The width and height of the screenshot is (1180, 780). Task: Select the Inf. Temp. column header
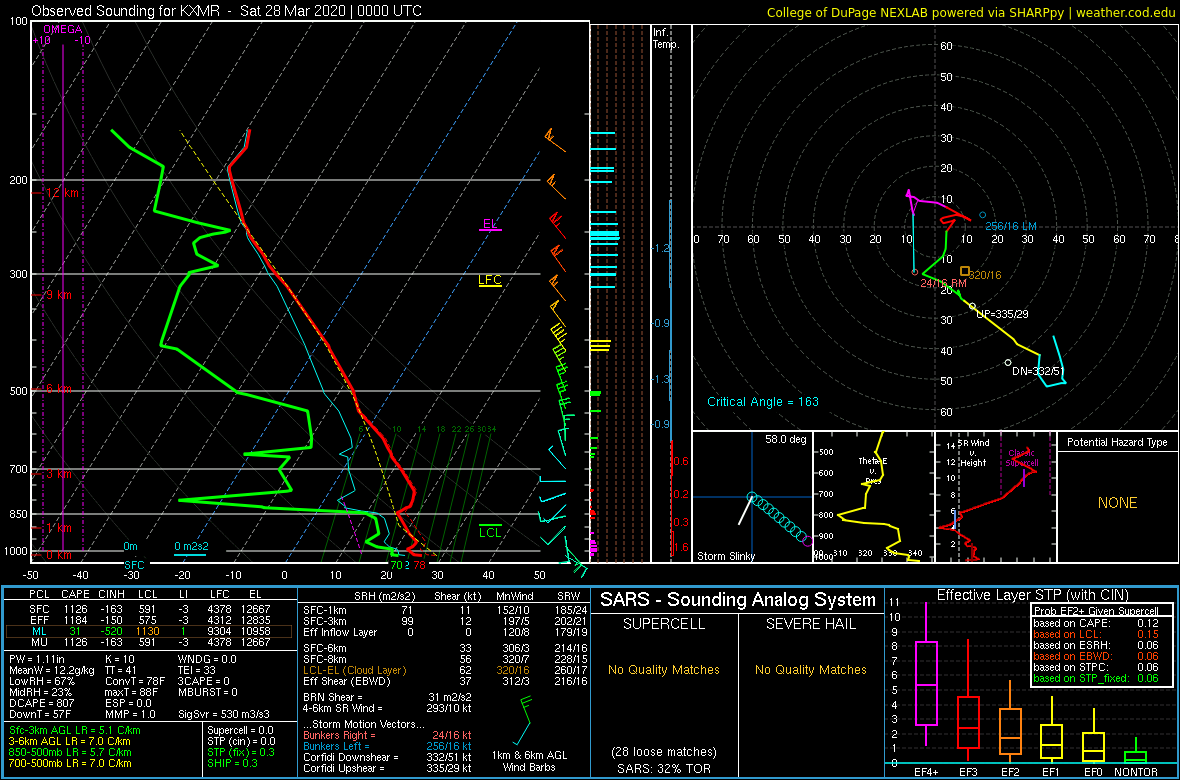[x=666, y=38]
